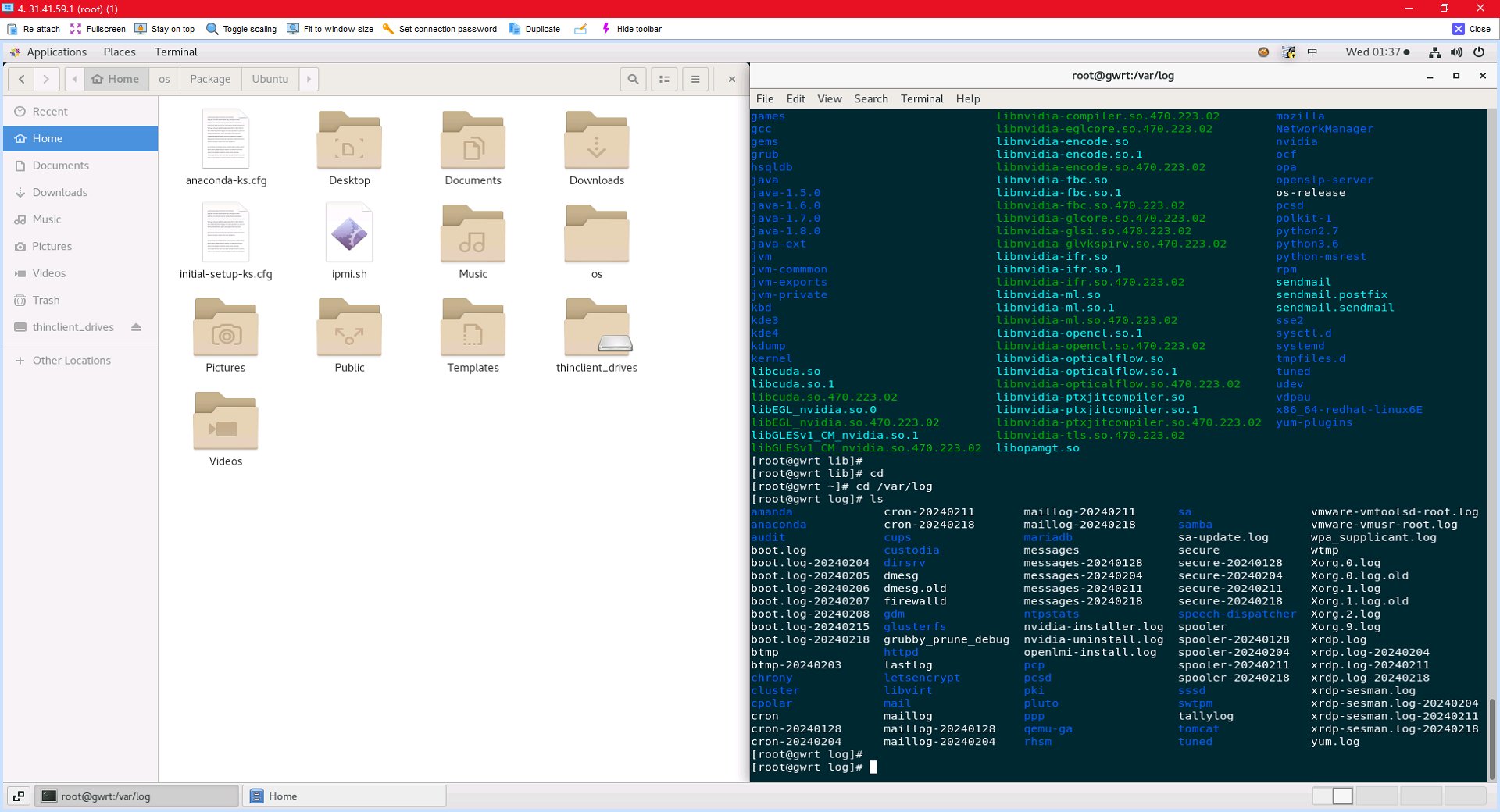1500x812 pixels.
Task: Open the Terminal app menu in top panel
Action: tap(176, 52)
